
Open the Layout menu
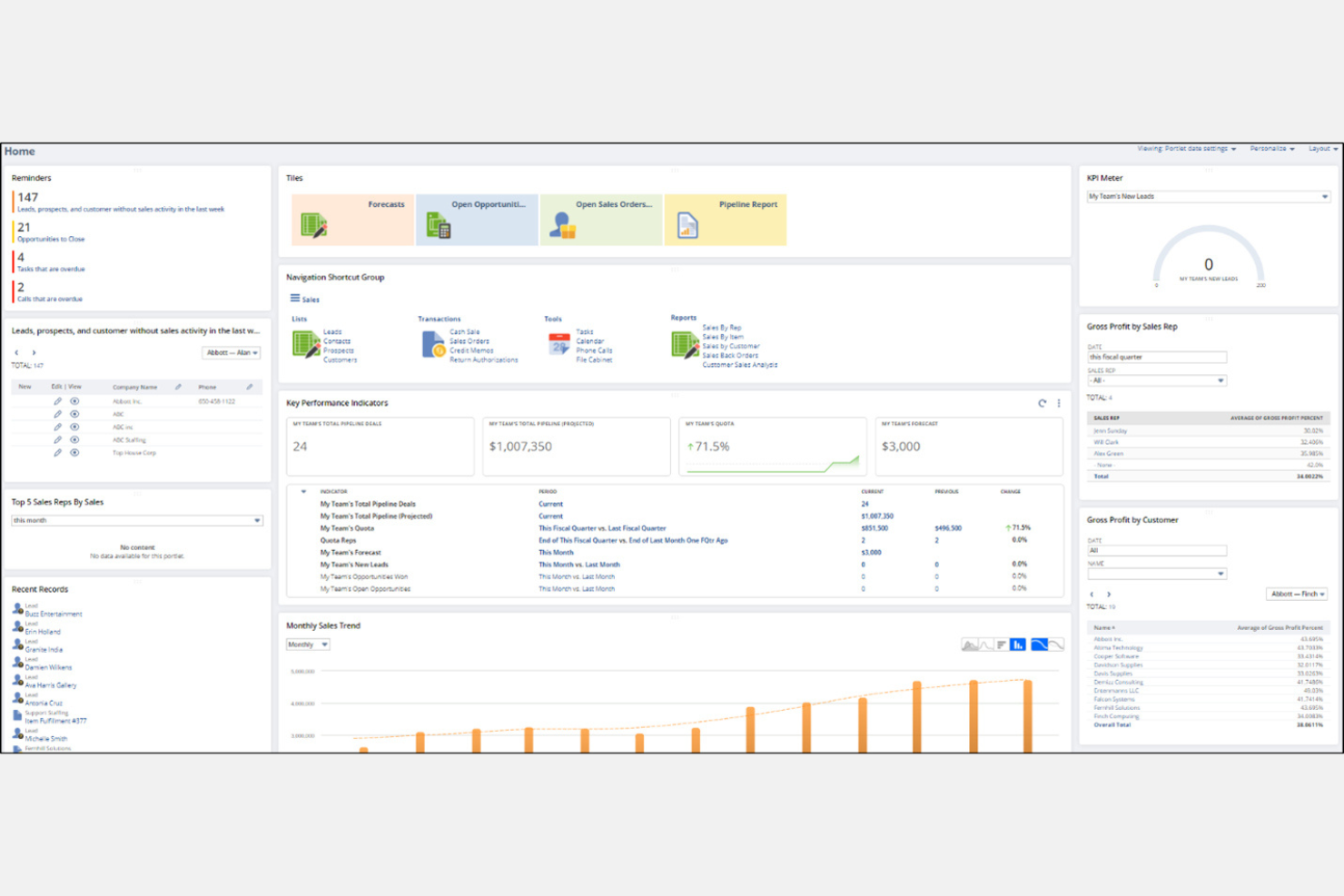1322,149
